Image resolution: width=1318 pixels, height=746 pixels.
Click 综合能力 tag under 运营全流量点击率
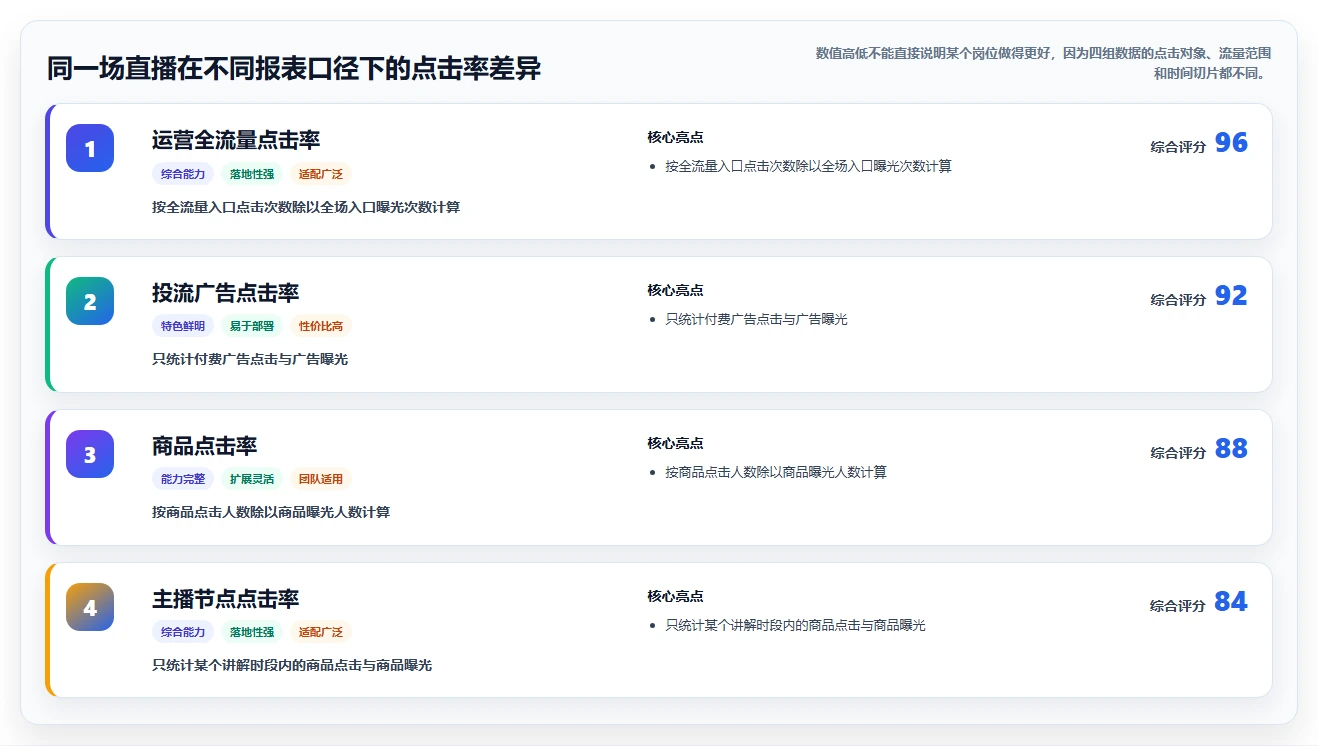pos(183,174)
